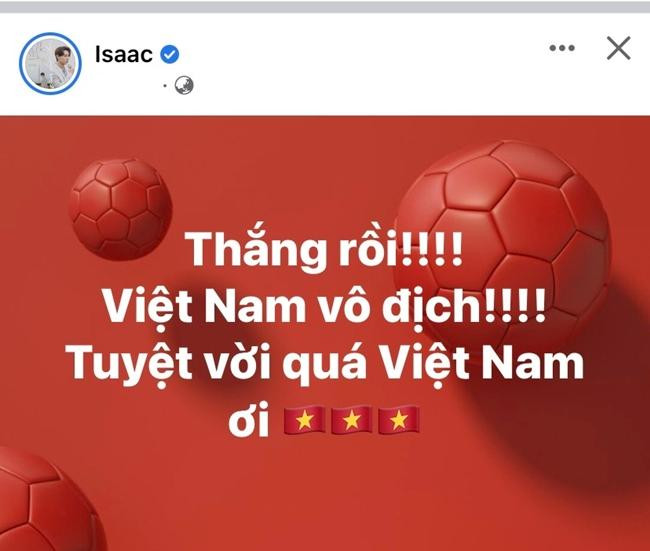Viewport: 650px width, 551px height.
Task: Click the first Vietnam flag emoji
Action: click(304, 420)
